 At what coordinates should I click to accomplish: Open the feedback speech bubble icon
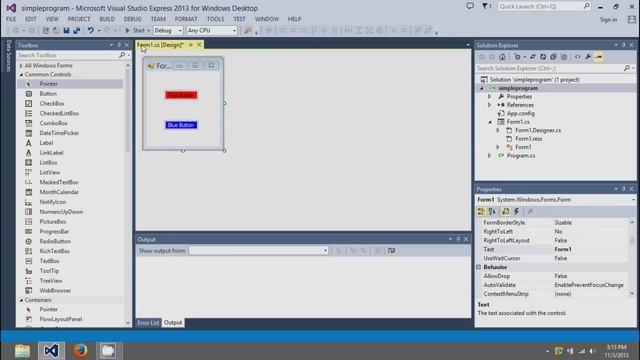tap(470, 6)
